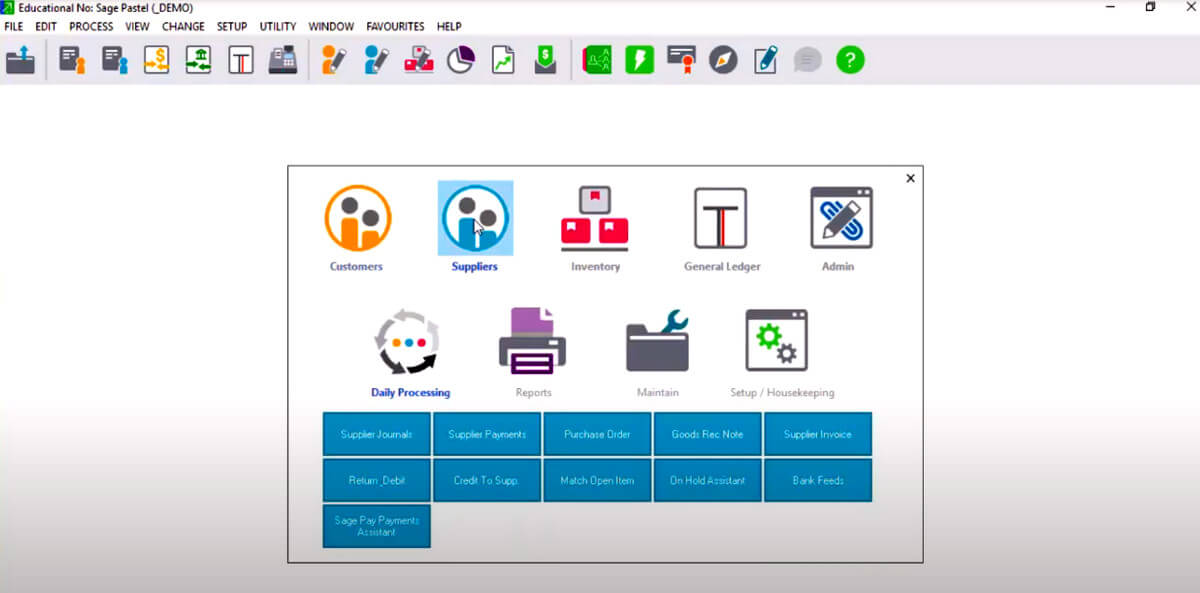Screen dimensions: 1200x593
Task: Open the compass toolbar icon
Action: [723, 60]
